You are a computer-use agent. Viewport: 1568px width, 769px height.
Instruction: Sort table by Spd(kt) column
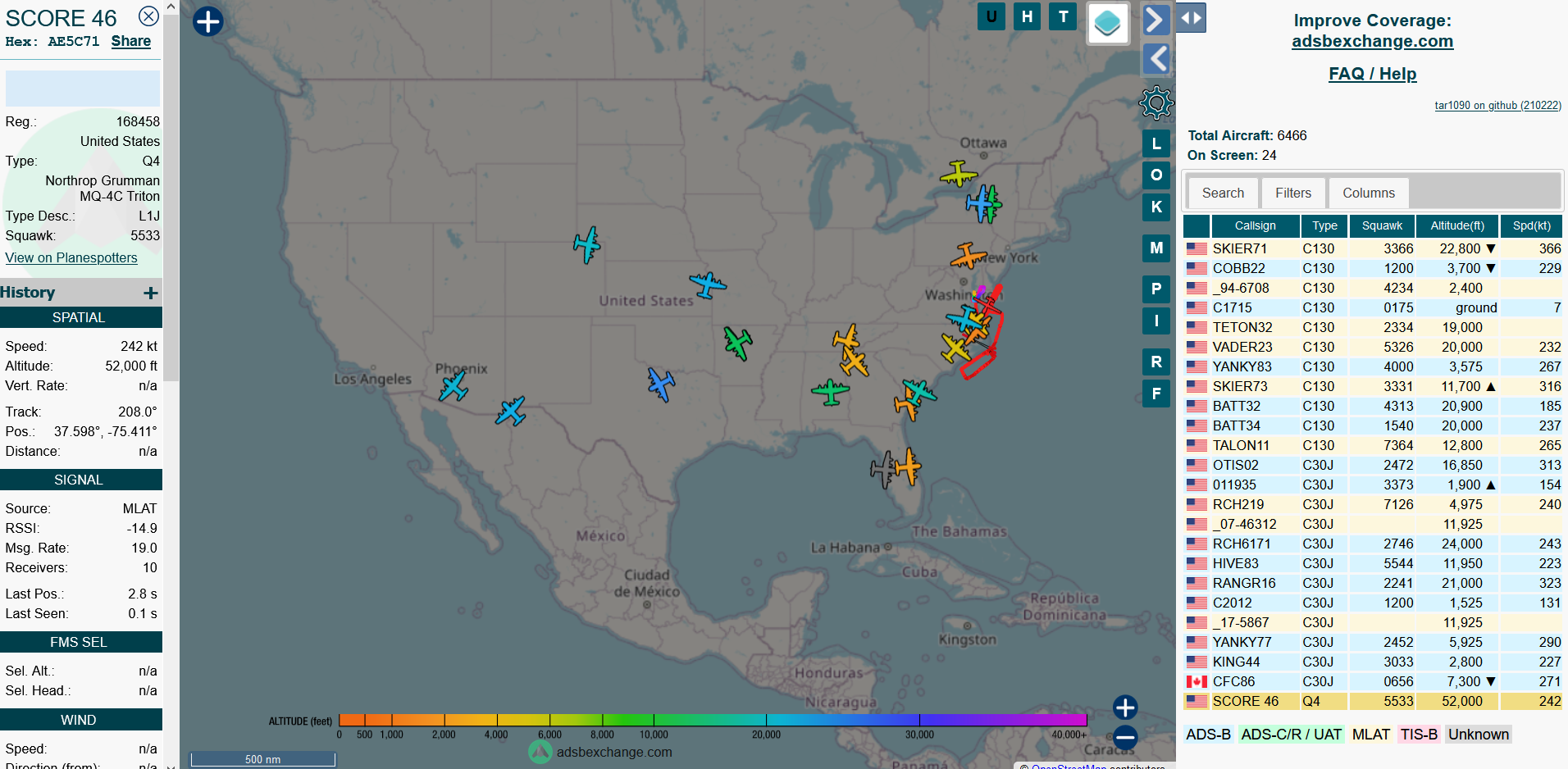(1532, 225)
